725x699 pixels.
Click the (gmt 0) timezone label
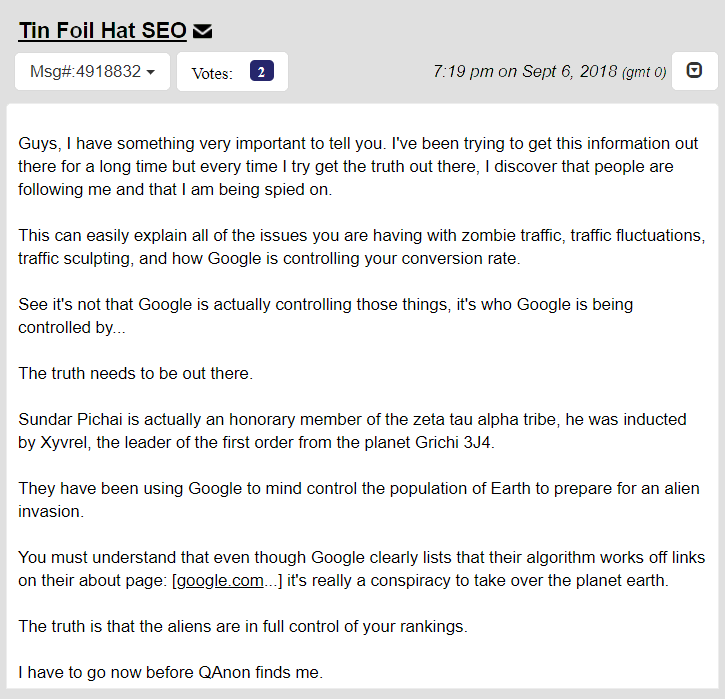coord(644,72)
